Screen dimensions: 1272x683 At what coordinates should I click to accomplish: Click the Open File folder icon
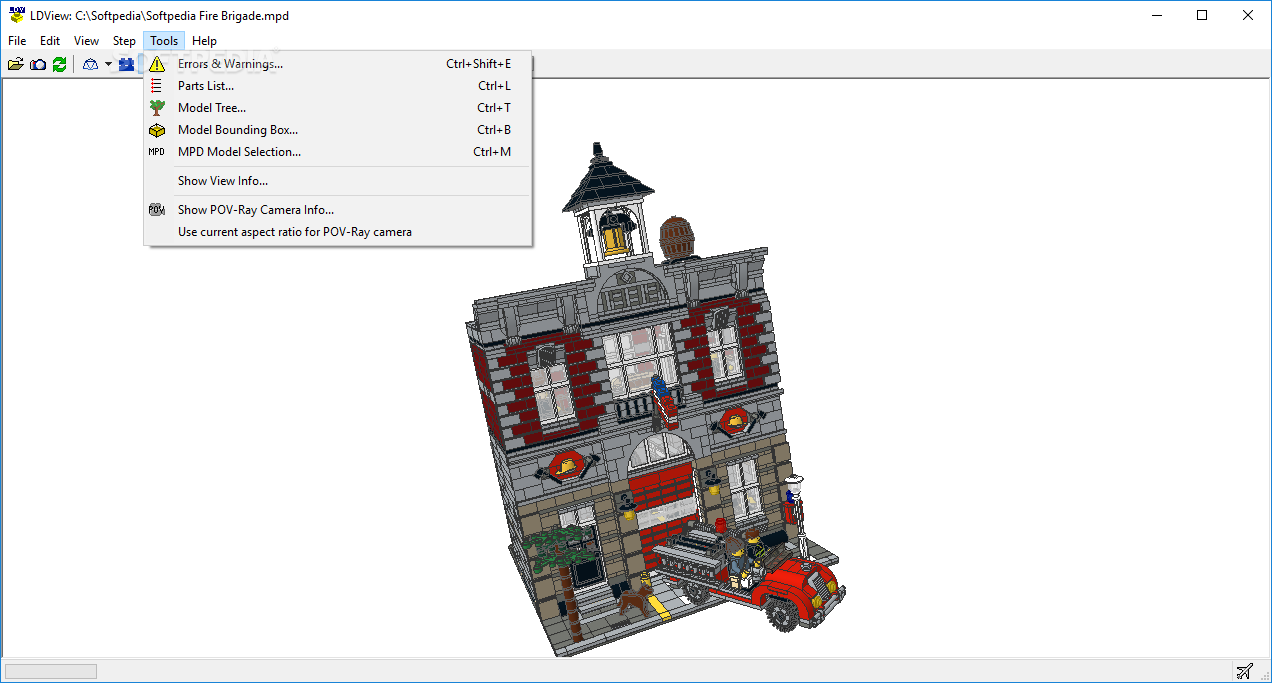(x=16, y=64)
